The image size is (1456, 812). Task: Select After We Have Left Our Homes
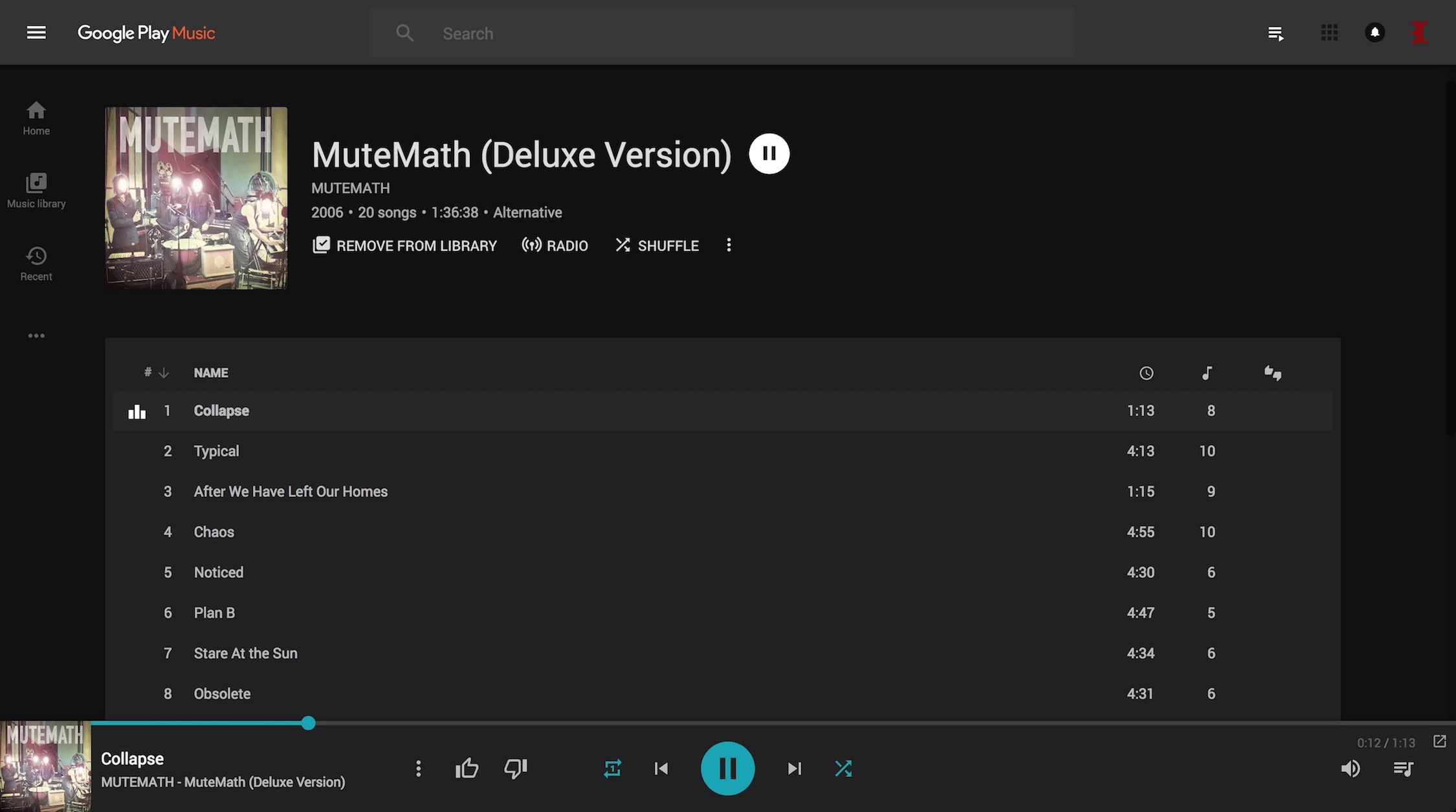pyautogui.click(x=723, y=492)
